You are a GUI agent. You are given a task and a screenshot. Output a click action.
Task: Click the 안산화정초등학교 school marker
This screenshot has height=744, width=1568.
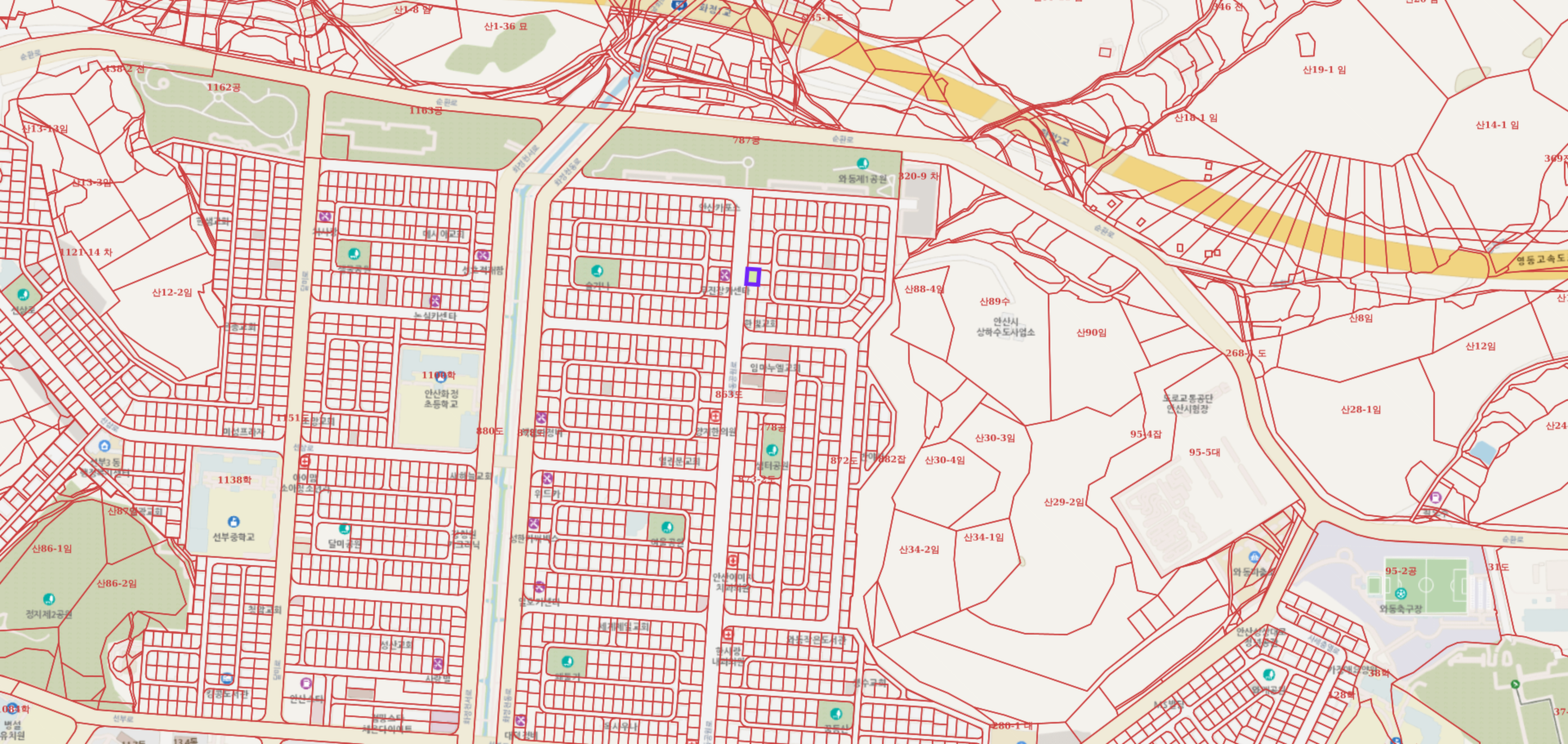[441, 377]
